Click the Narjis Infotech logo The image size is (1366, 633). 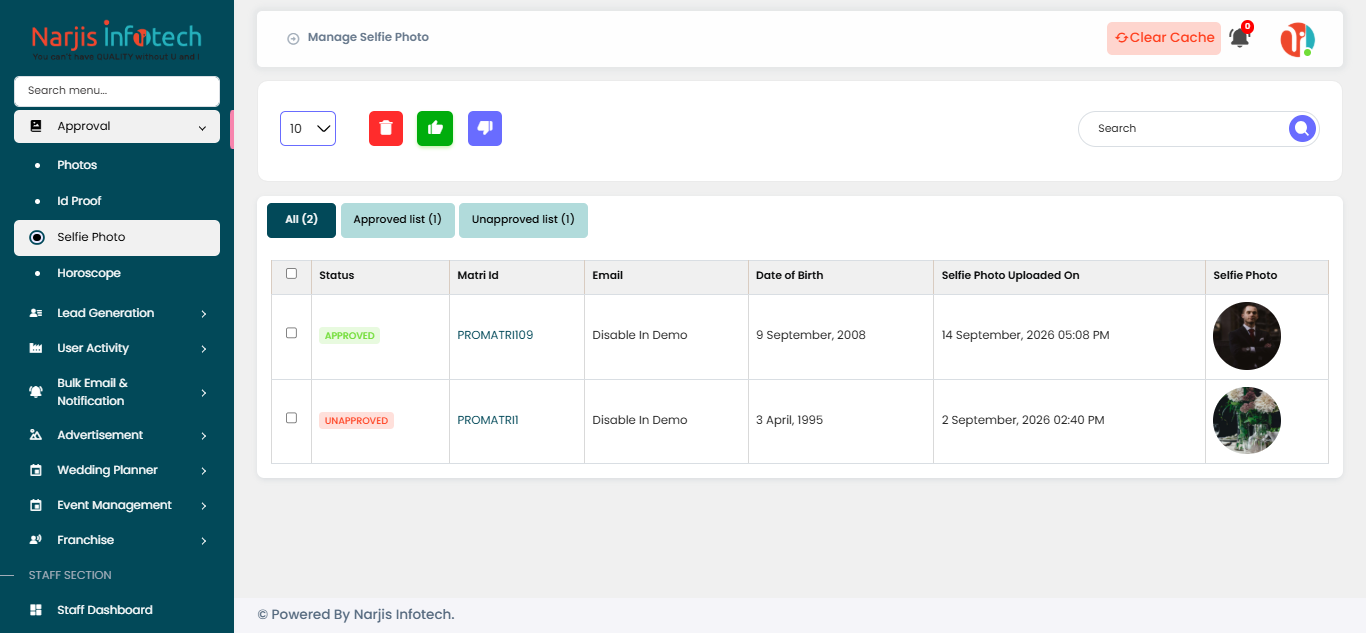(x=116, y=41)
